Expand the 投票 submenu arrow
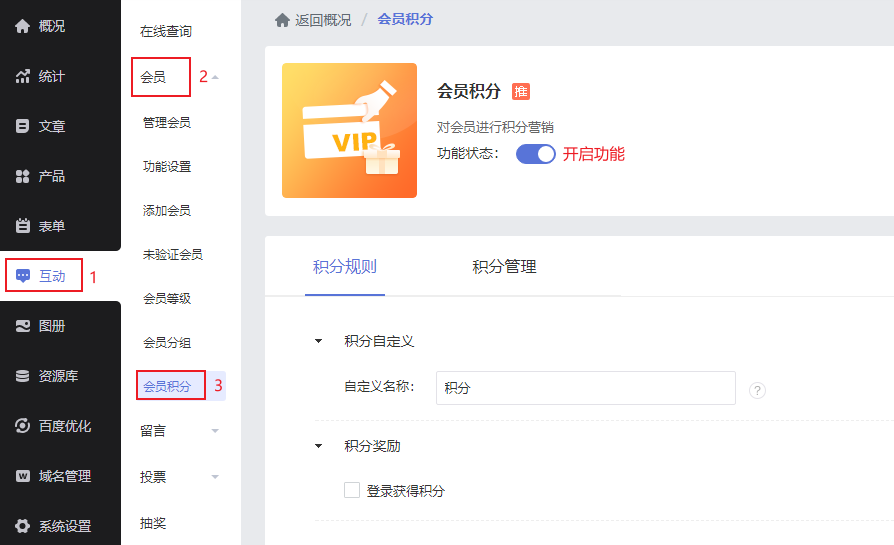Image resolution: width=894 pixels, height=545 pixels. [215, 477]
